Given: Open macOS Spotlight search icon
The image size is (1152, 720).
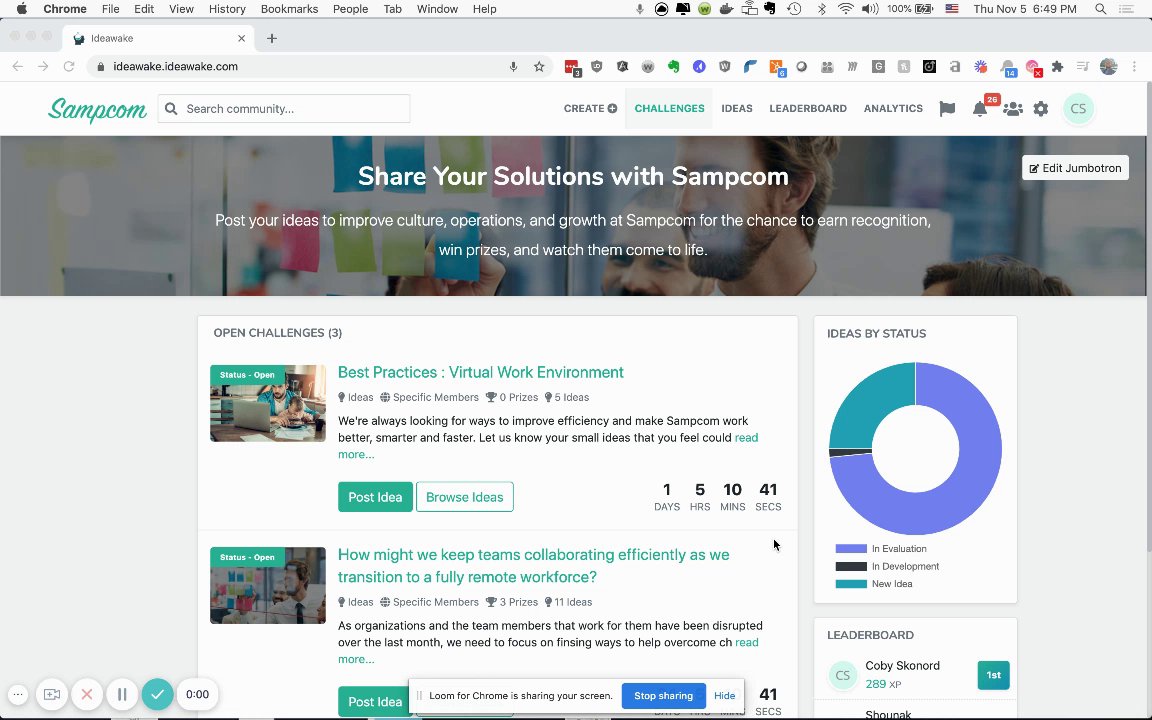Looking at the screenshot, I should click(x=1101, y=9).
